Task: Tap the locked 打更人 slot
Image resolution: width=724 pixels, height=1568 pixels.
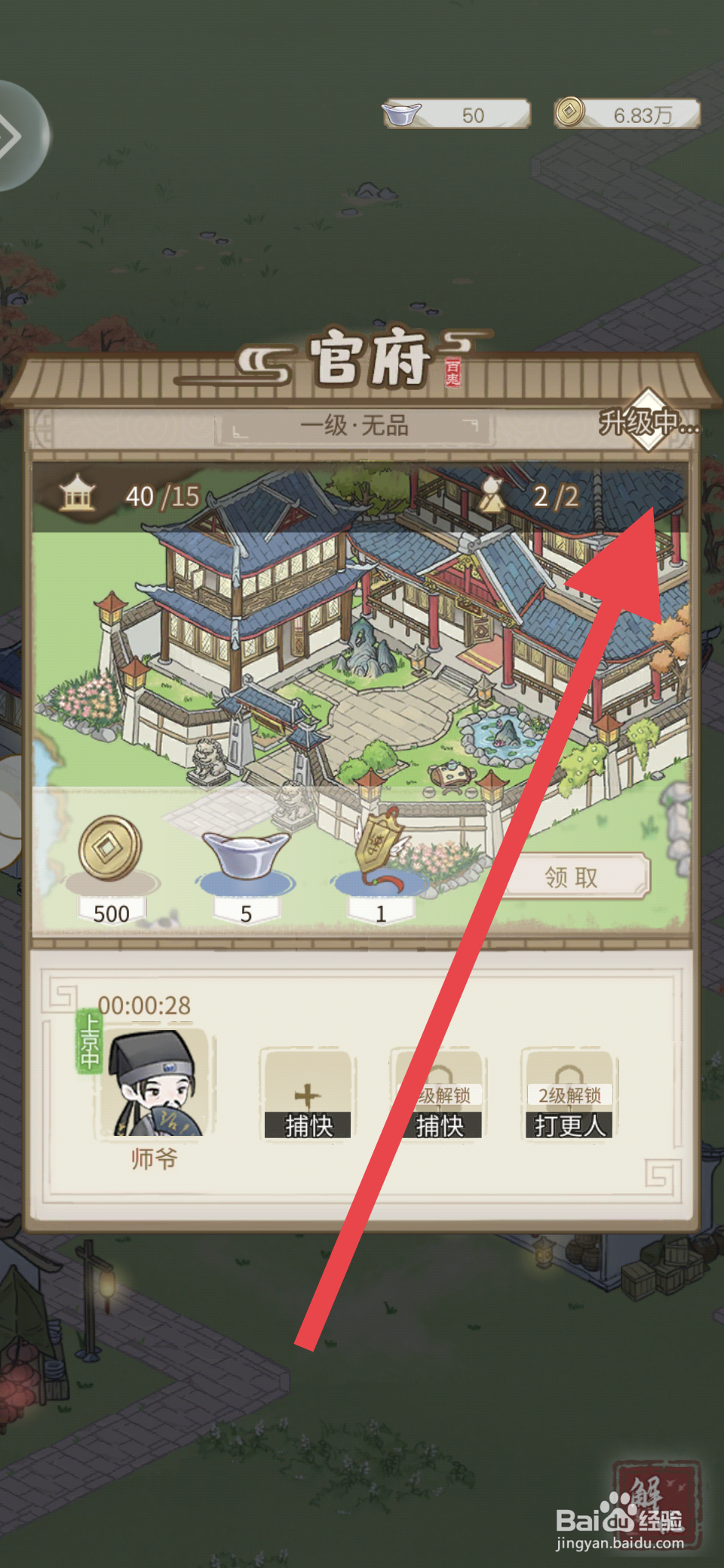Action: (x=569, y=1094)
